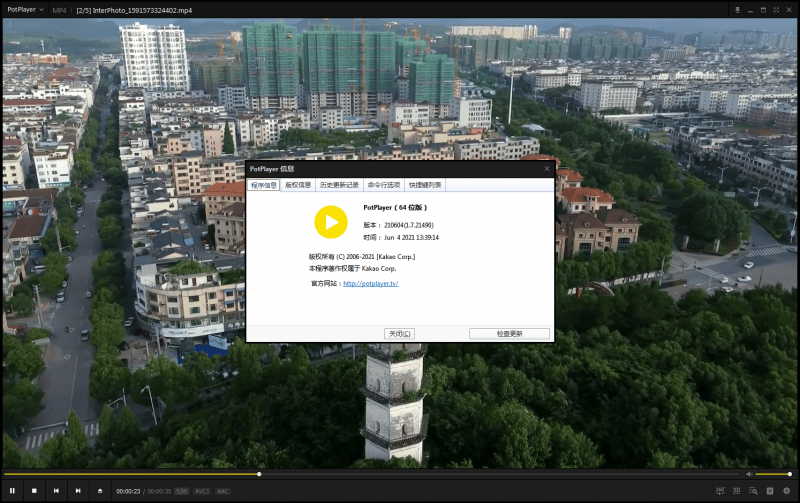Click the 关闭(C) button in dialog
Image resolution: width=800 pixels, height=503 pixels.
click(399, 333)
